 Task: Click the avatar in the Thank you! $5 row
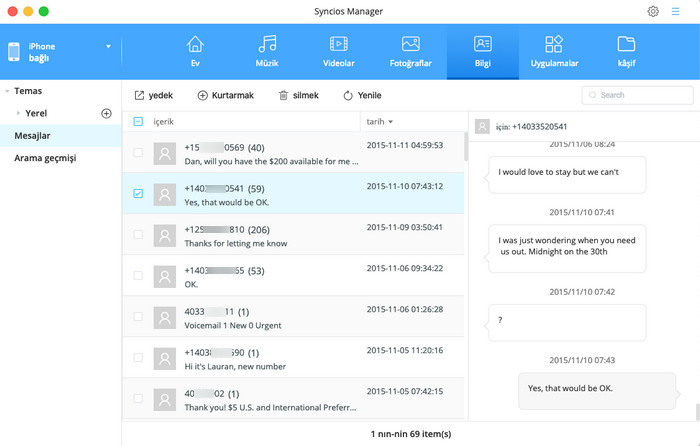pyautogui.click(x=165, y=400)
